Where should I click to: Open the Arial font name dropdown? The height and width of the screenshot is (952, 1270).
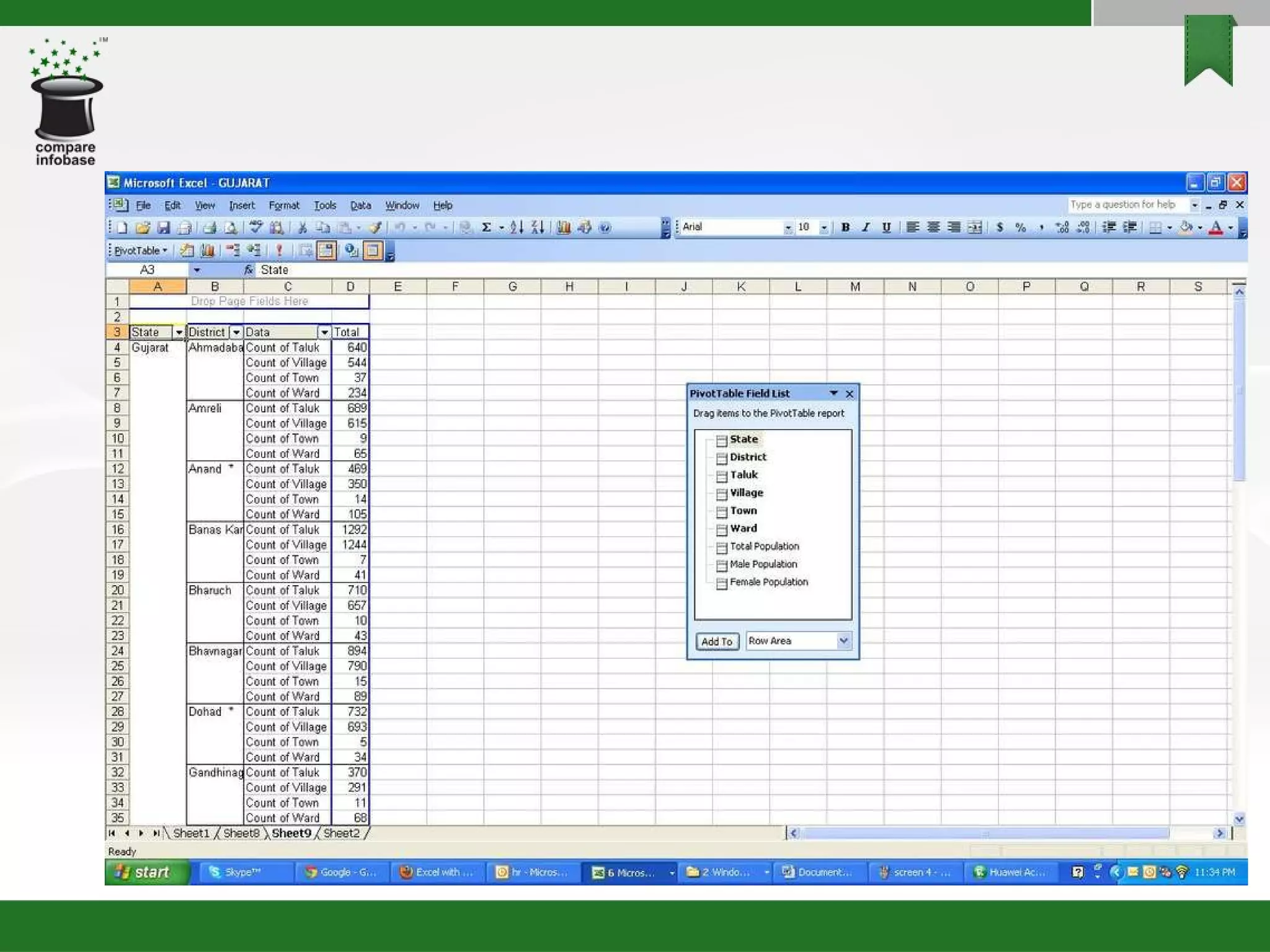(x=788, y=228)
